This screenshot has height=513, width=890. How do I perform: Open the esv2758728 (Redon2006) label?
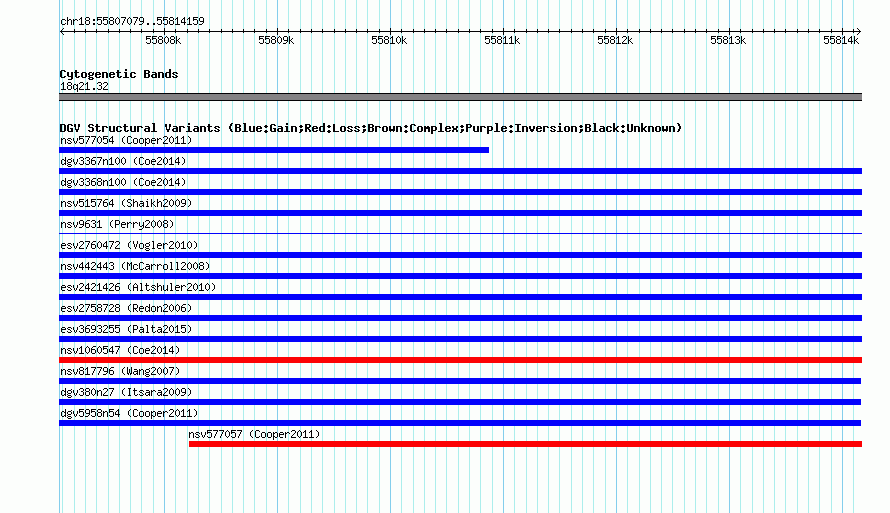click(x=126, y=308)
